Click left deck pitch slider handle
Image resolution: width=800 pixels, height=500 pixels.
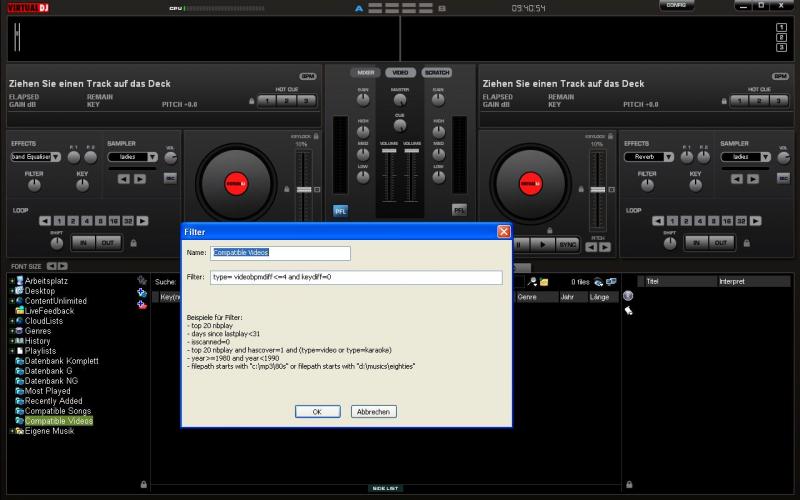tap(304, 190)
